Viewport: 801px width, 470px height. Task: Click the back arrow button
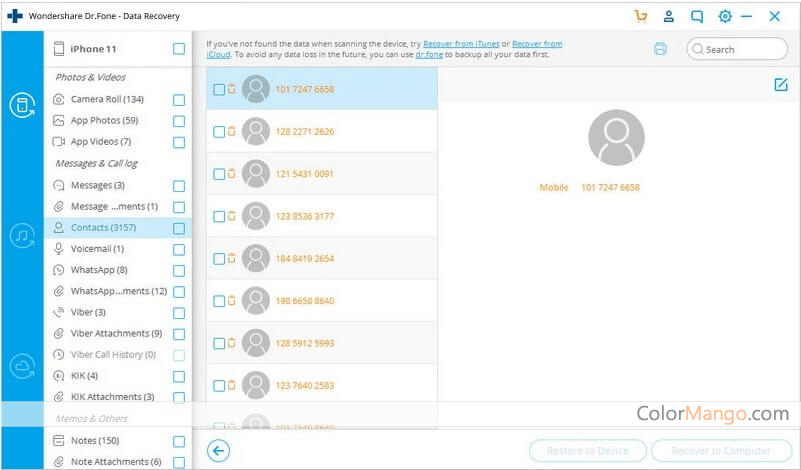pyautogui.click(x=218, y=451)
